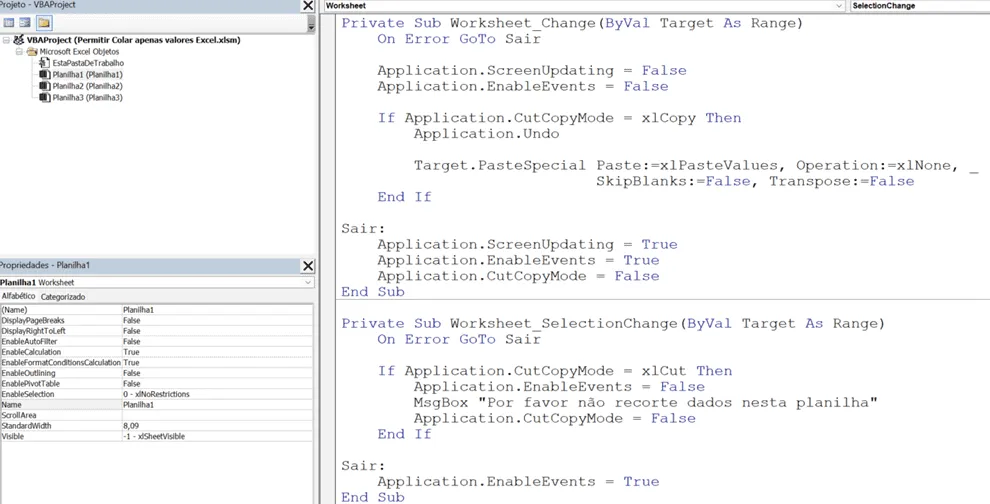The width and height of the screenshot is (990, 504).
Task: Click the Project panel toolbar overflow arrow
Action: tap(311, 24)
